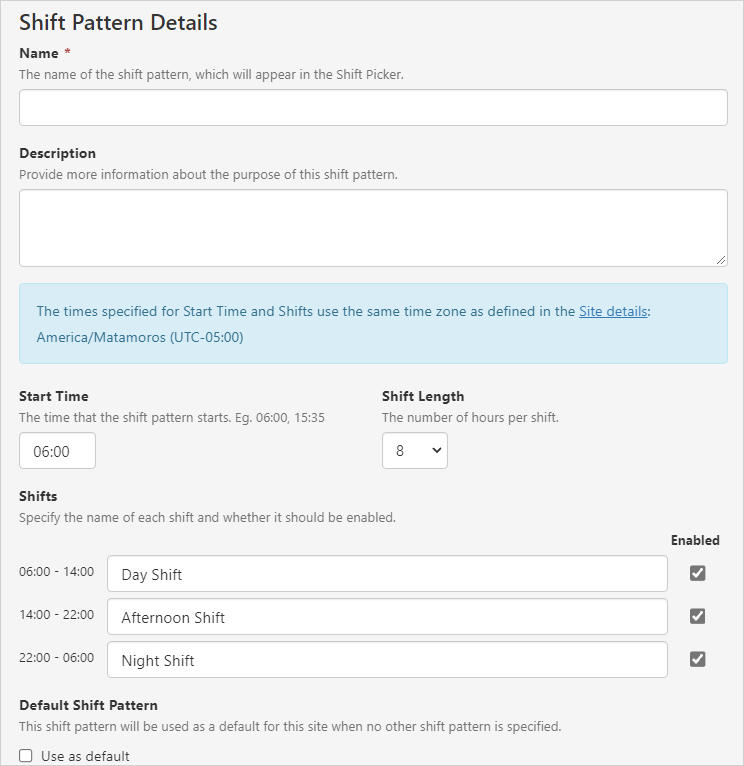Disable the Day Shift enabled checkbox
Image resolution: width=744 pixels, height=766 pixels.
tap(698, 573)
